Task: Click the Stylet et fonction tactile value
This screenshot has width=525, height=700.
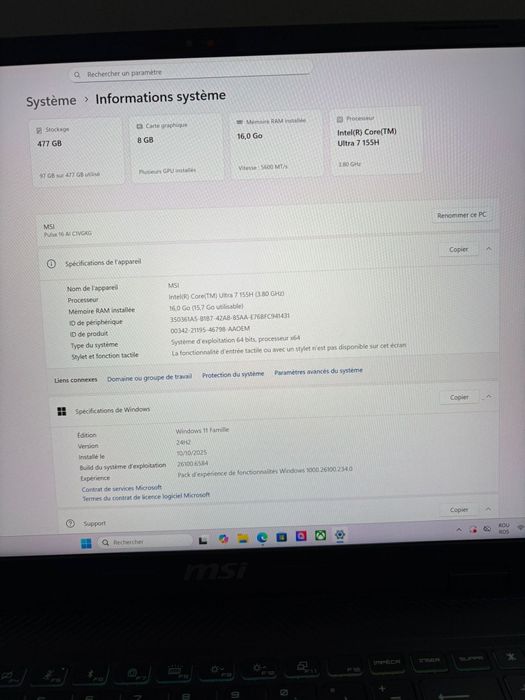Action: pyautogui.click(x=288, y=350)
